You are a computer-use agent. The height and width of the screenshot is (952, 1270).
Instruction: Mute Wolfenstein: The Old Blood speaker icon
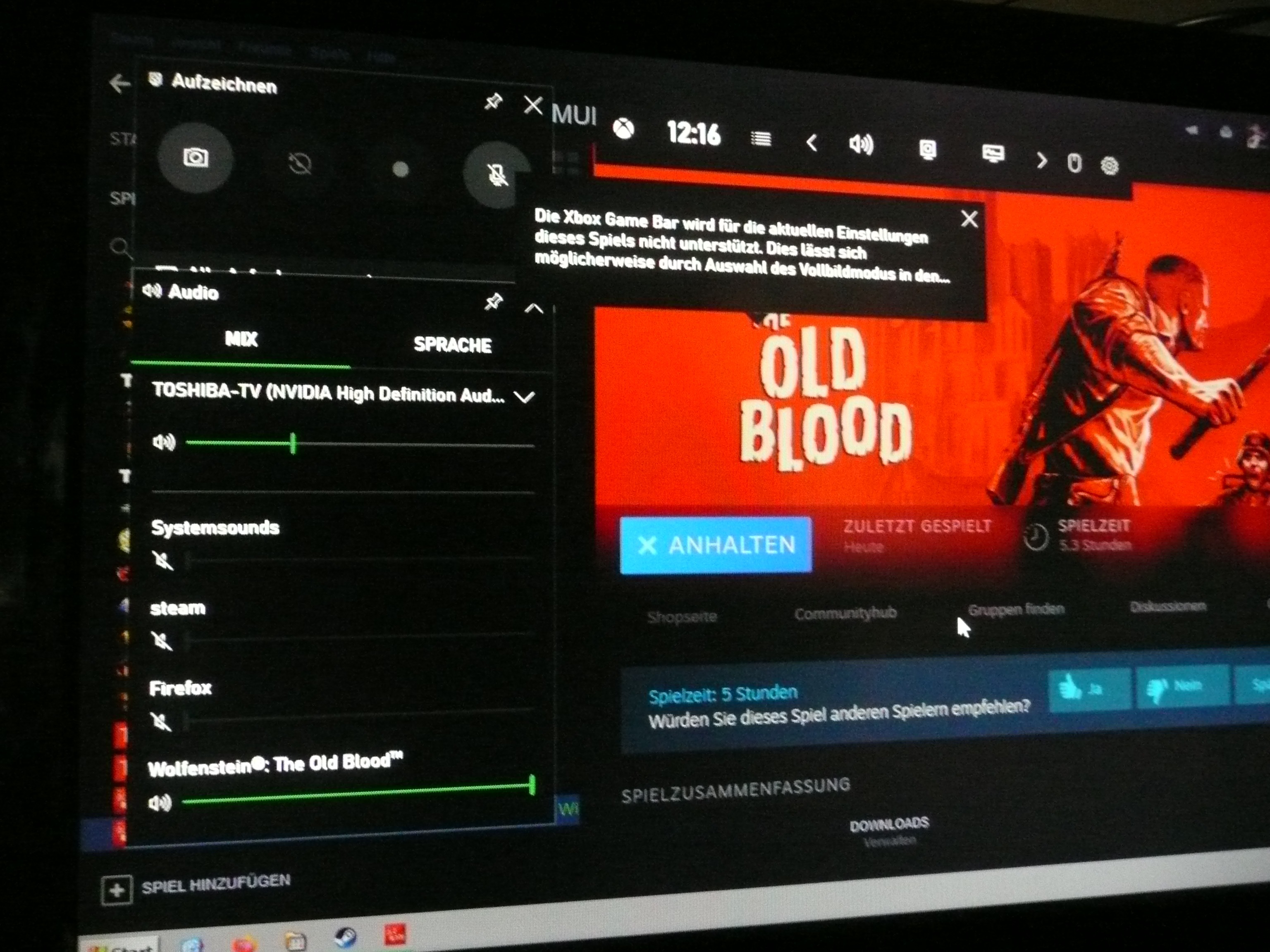click(x=160, y=802)
